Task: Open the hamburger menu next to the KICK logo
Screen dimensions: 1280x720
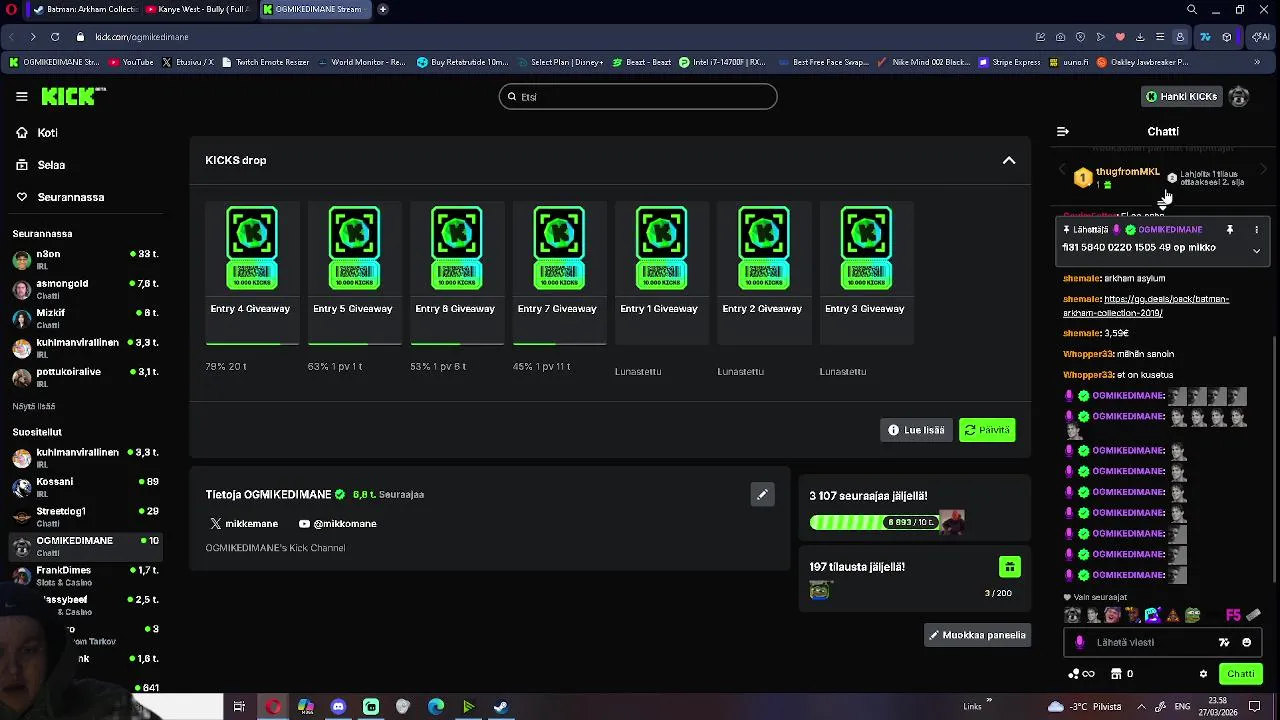Action: (21, 96)
